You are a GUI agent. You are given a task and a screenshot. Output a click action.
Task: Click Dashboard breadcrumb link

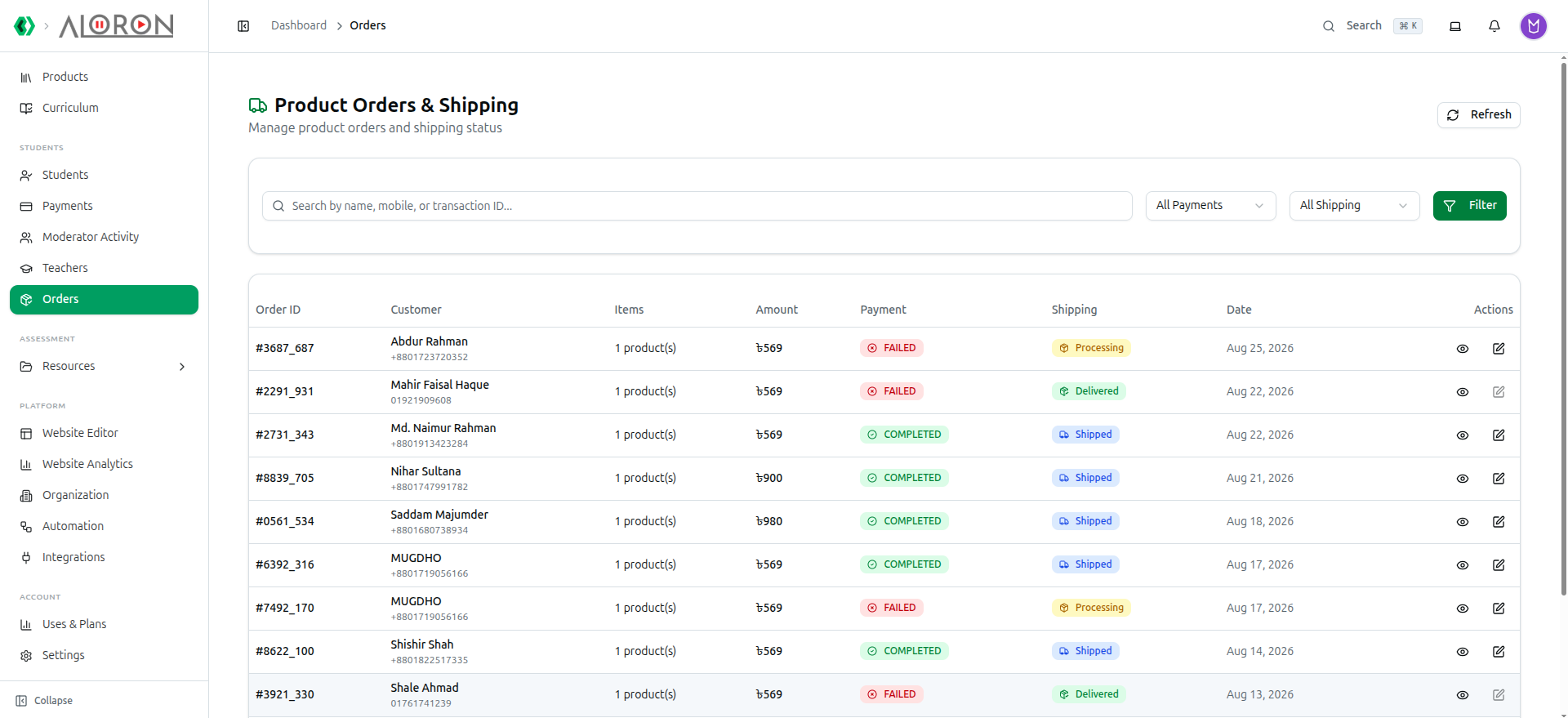coord(299,26)
